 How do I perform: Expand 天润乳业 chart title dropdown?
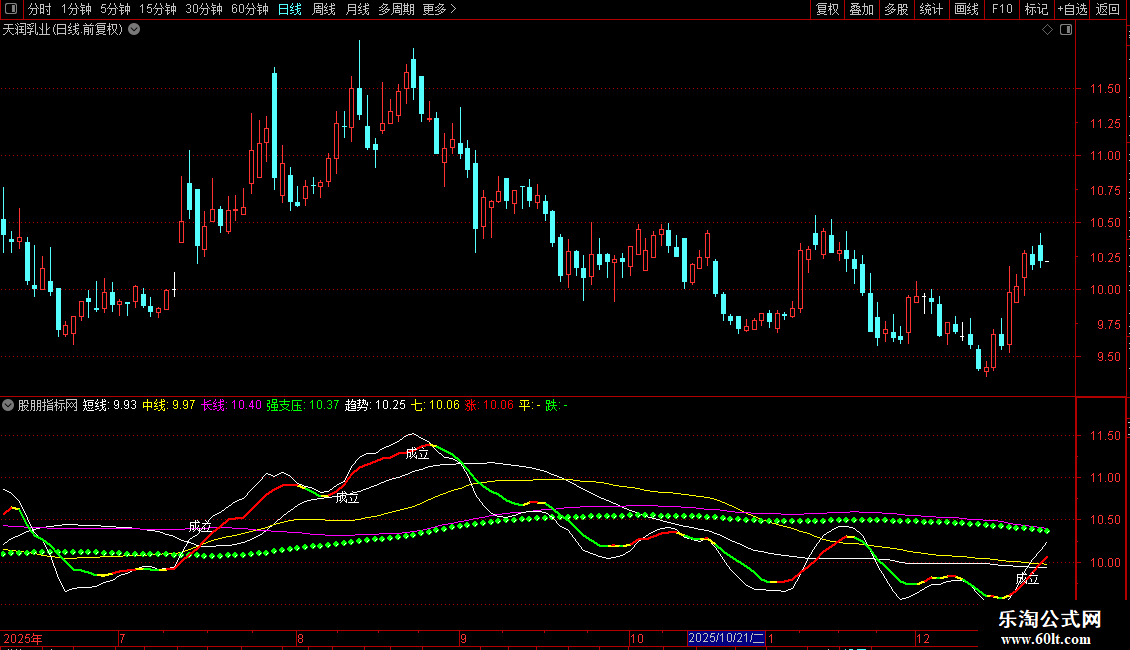[x=135, y=30]
